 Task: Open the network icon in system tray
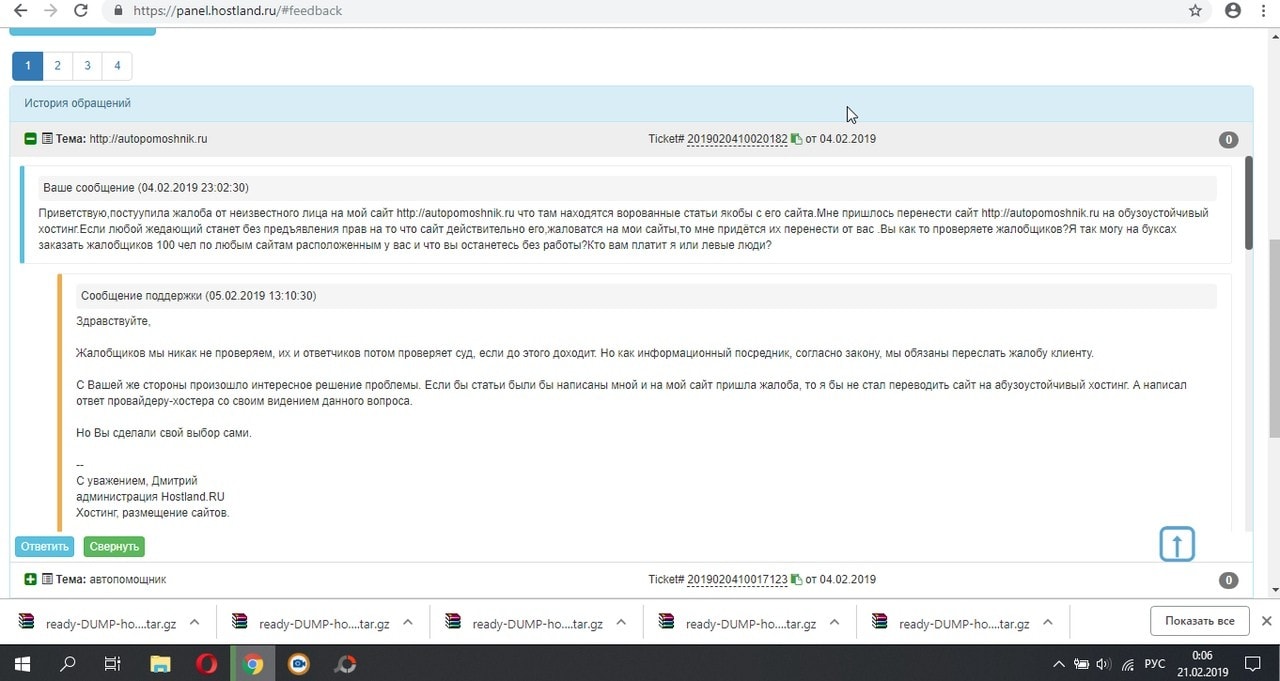[1128, 664]
